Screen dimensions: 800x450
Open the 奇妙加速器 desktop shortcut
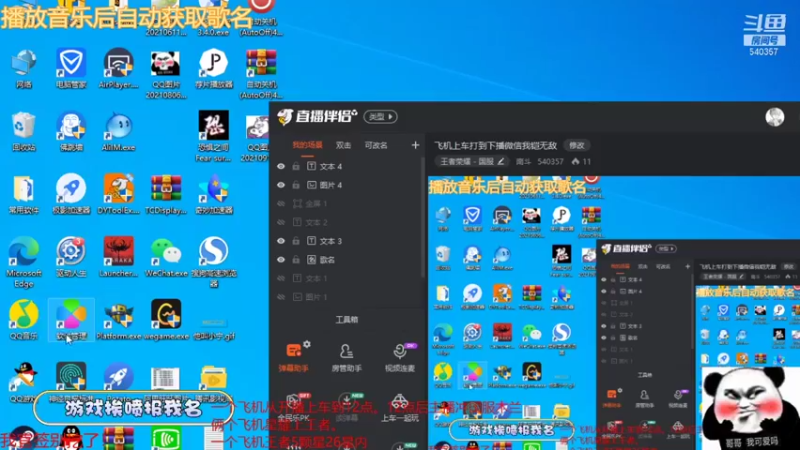click(214, 194)
